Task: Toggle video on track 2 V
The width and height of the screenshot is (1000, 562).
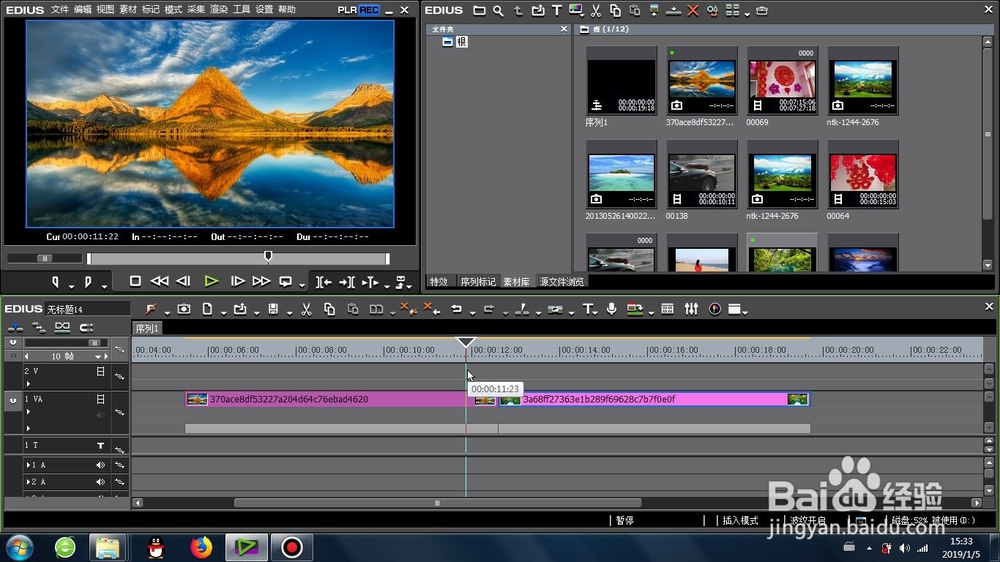Action: click(100, 371)
